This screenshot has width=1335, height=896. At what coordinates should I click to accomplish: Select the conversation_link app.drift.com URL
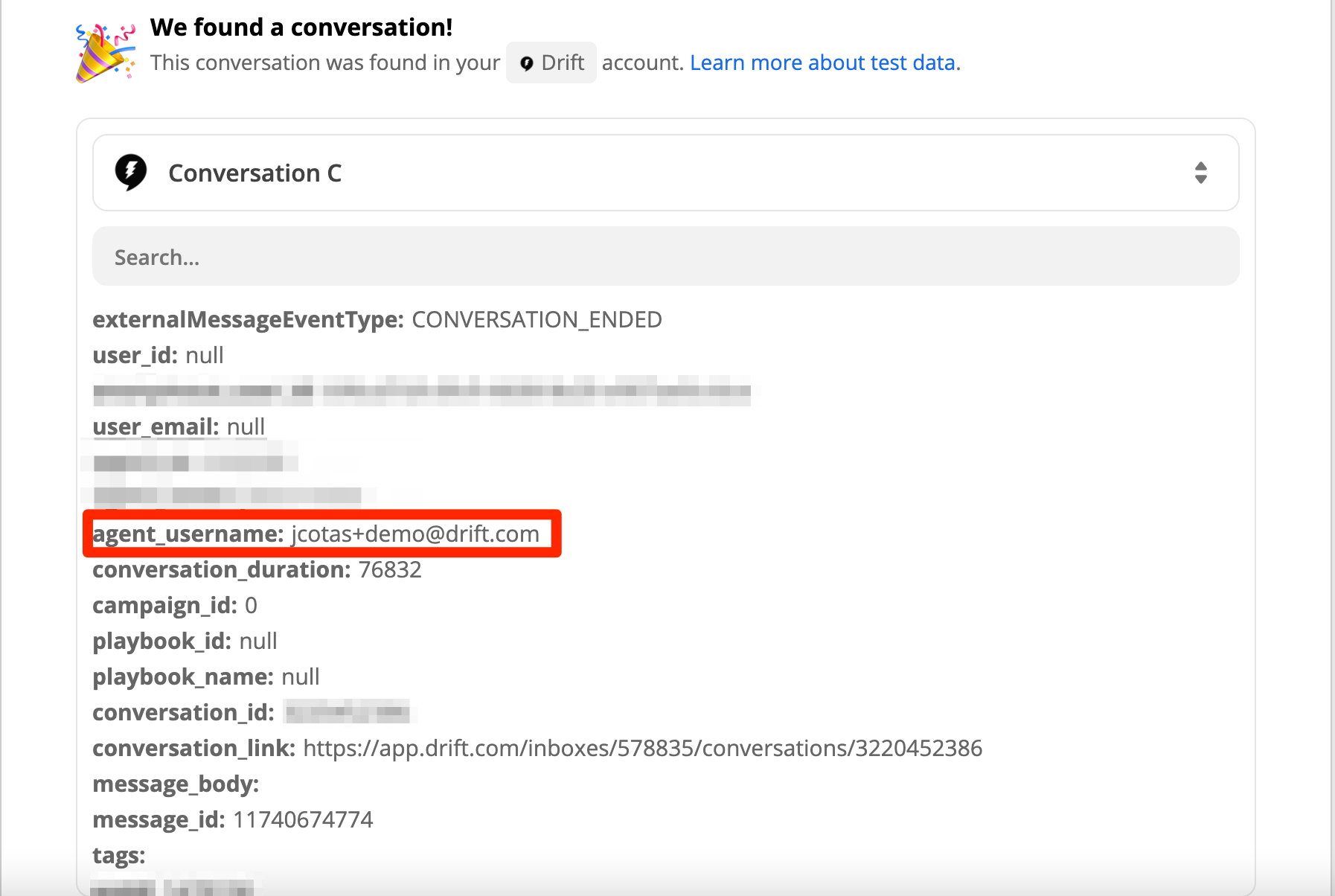coord(643,748)
